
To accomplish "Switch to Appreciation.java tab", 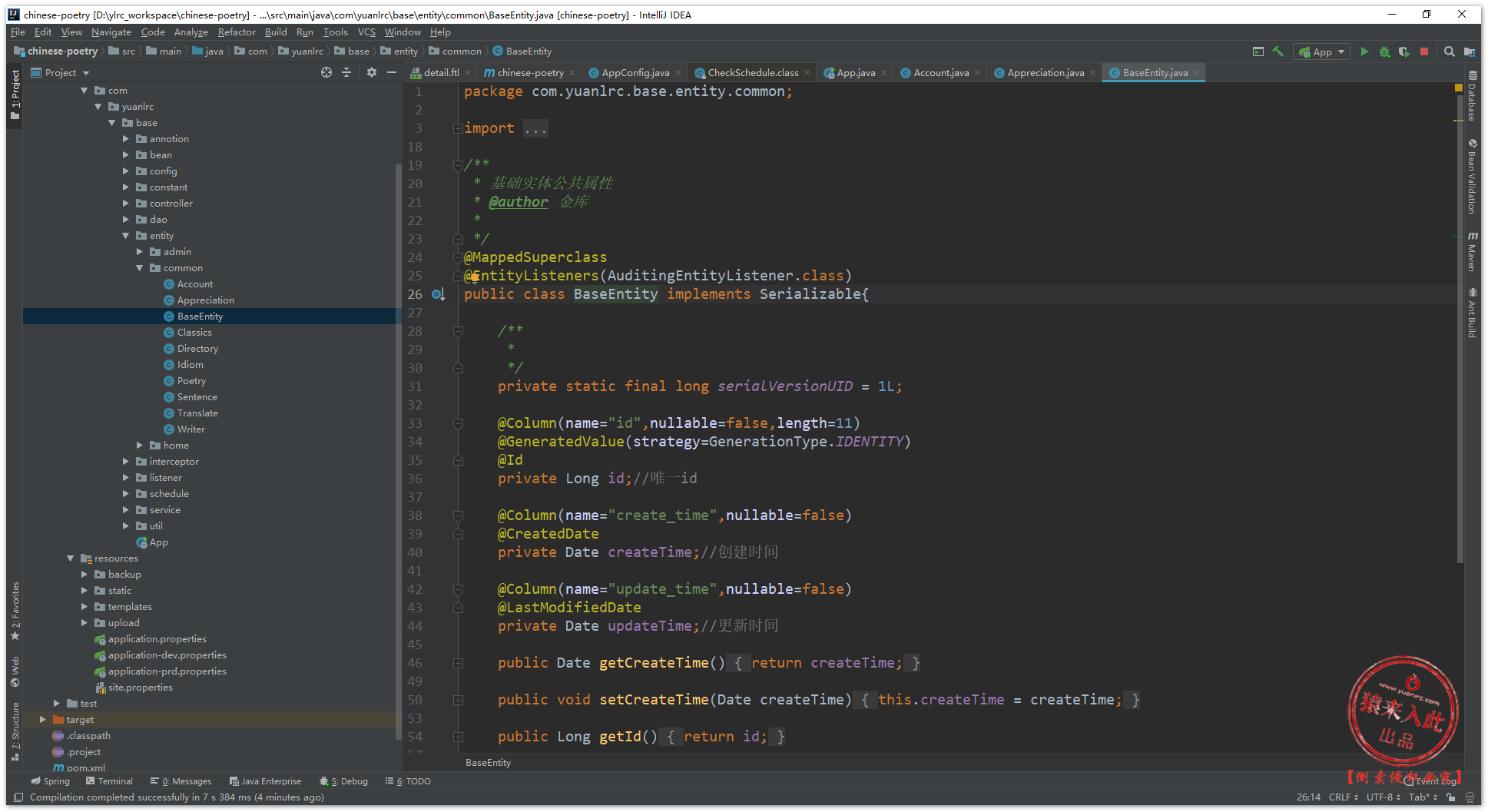I will 1045,73.
